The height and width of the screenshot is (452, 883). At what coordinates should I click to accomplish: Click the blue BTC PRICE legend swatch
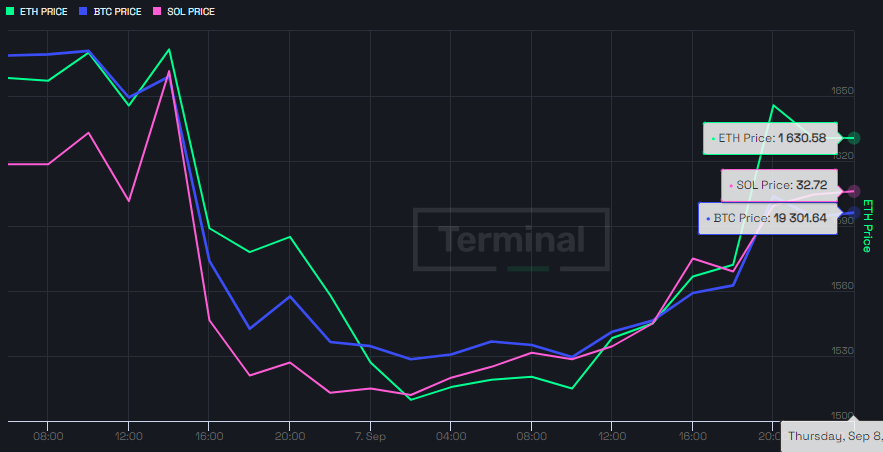(x=83, y=11)
